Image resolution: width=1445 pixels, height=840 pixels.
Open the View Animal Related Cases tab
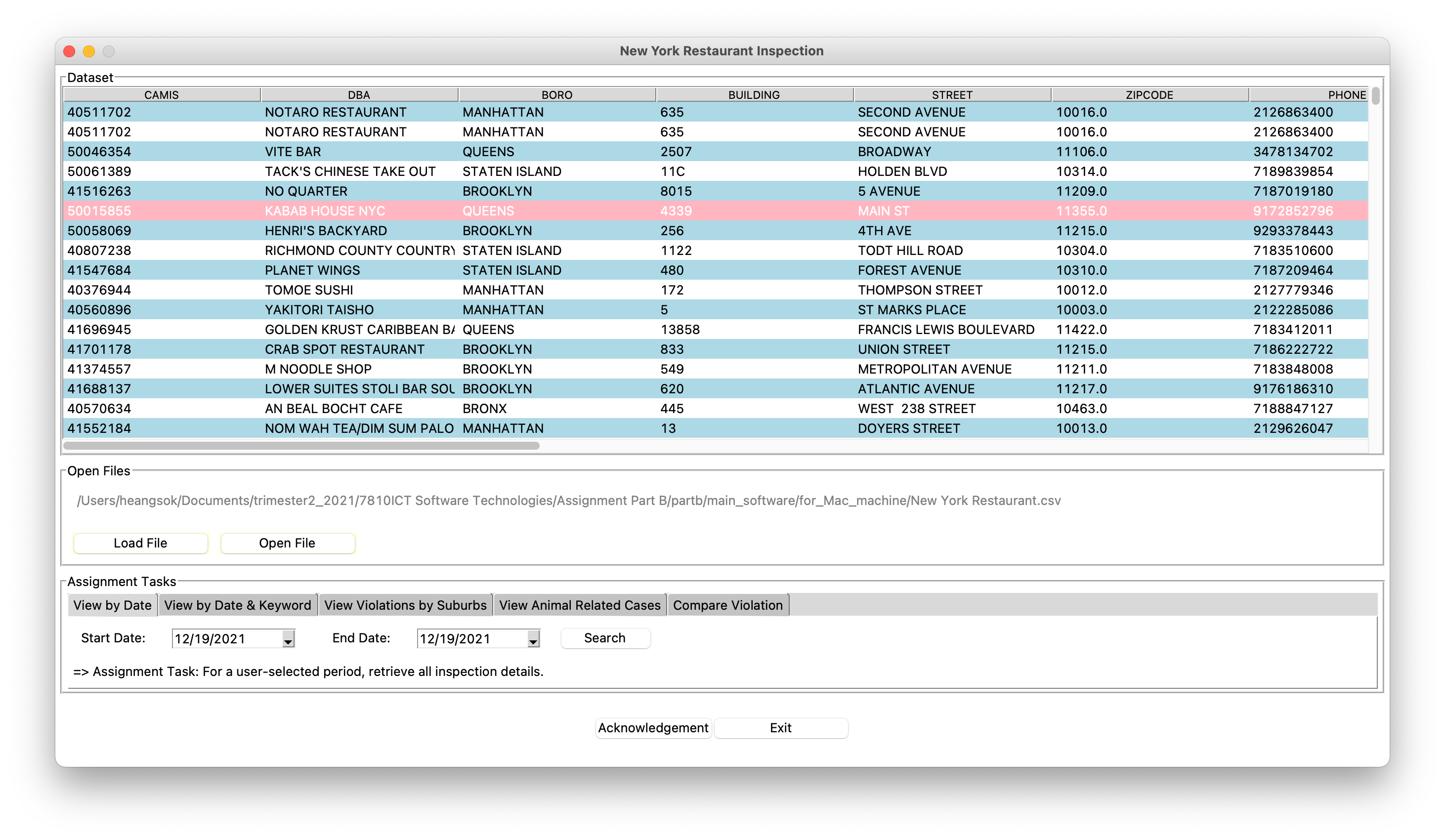(x=580, y=605)
